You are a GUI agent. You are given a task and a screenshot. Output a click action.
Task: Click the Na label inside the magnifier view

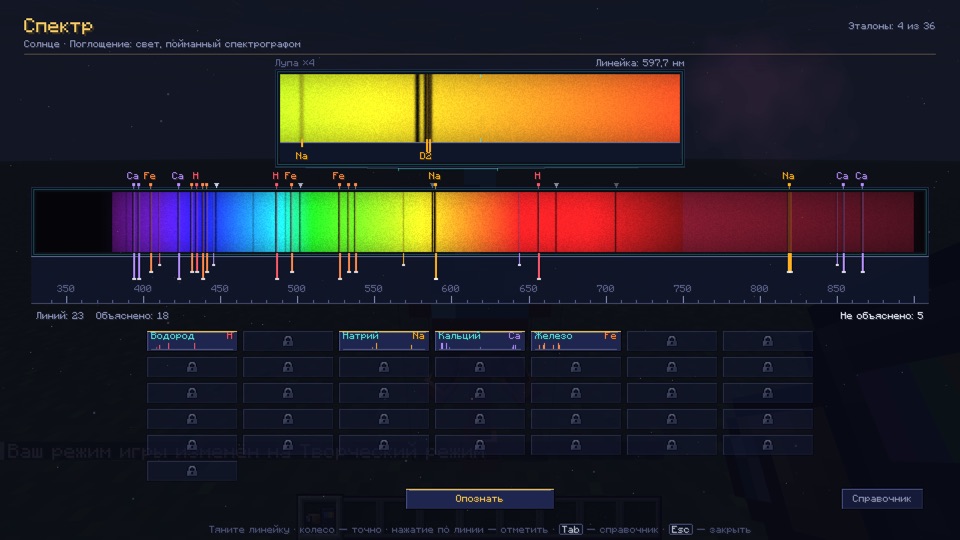click(301, 156)
